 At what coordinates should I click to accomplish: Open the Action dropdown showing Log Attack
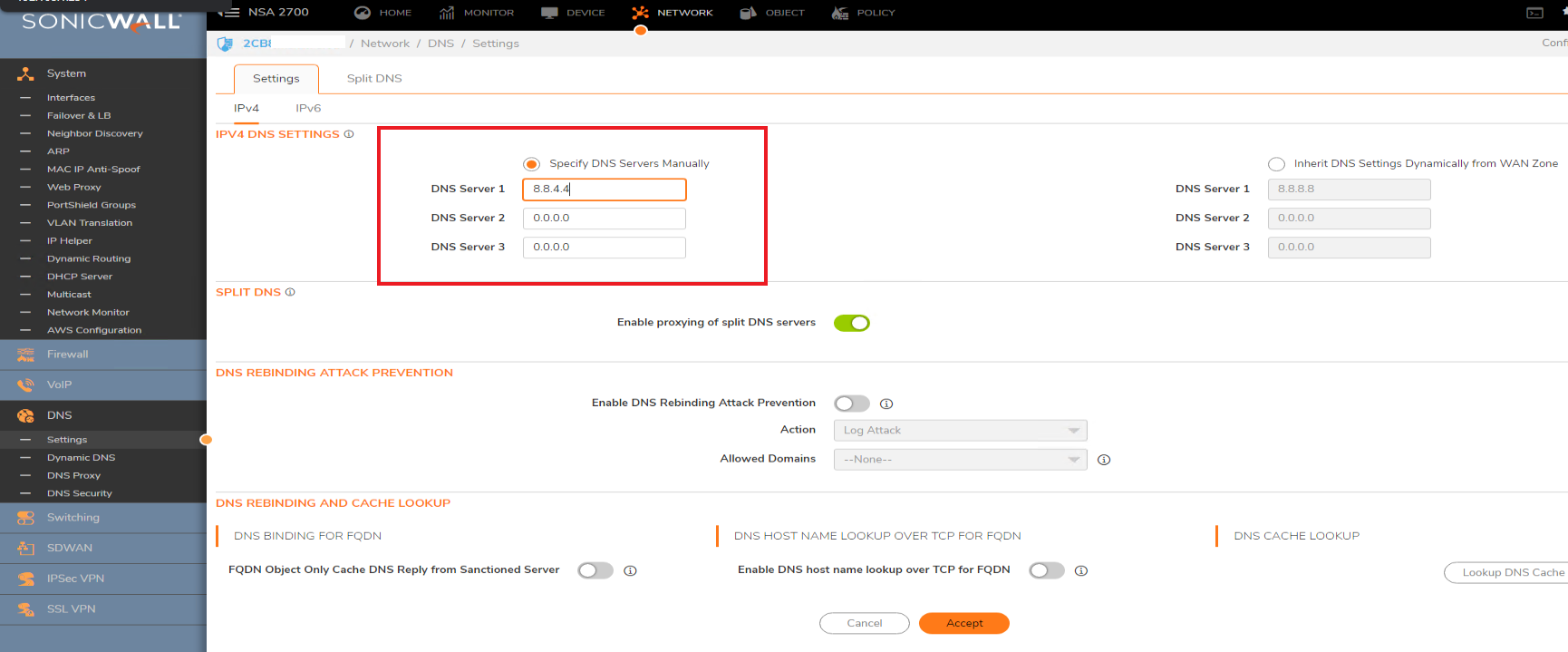coord(960,431)
